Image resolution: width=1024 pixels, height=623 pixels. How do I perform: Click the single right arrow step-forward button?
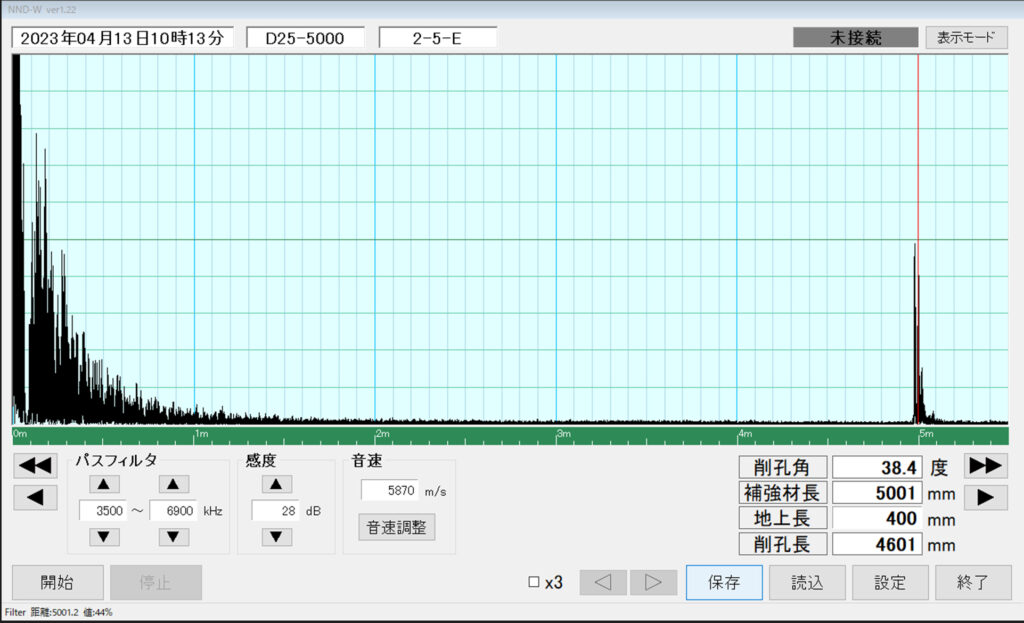(985, 497)
